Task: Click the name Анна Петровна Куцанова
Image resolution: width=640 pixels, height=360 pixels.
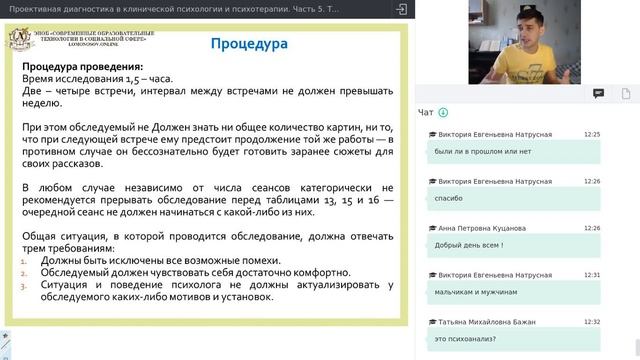Action: (482, 228)
